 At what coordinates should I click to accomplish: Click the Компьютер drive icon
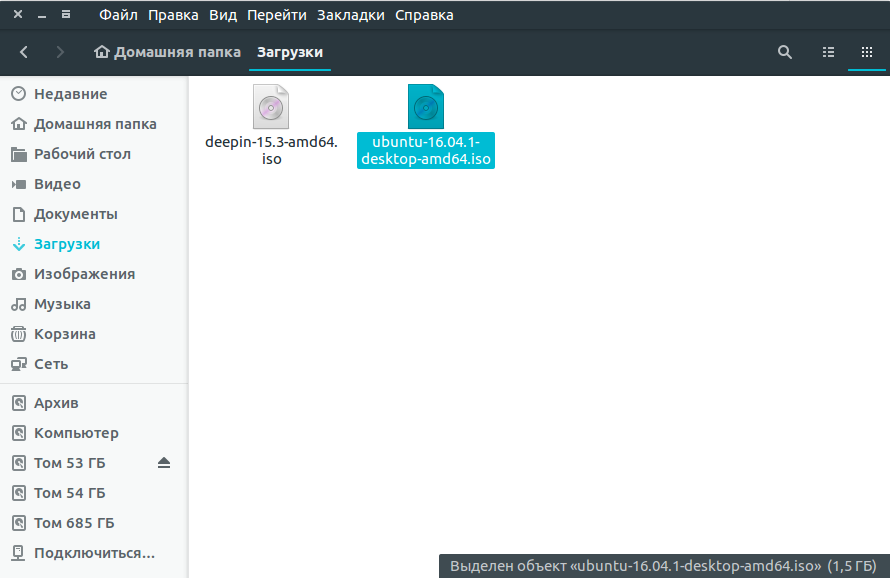[x=19, y=433]
